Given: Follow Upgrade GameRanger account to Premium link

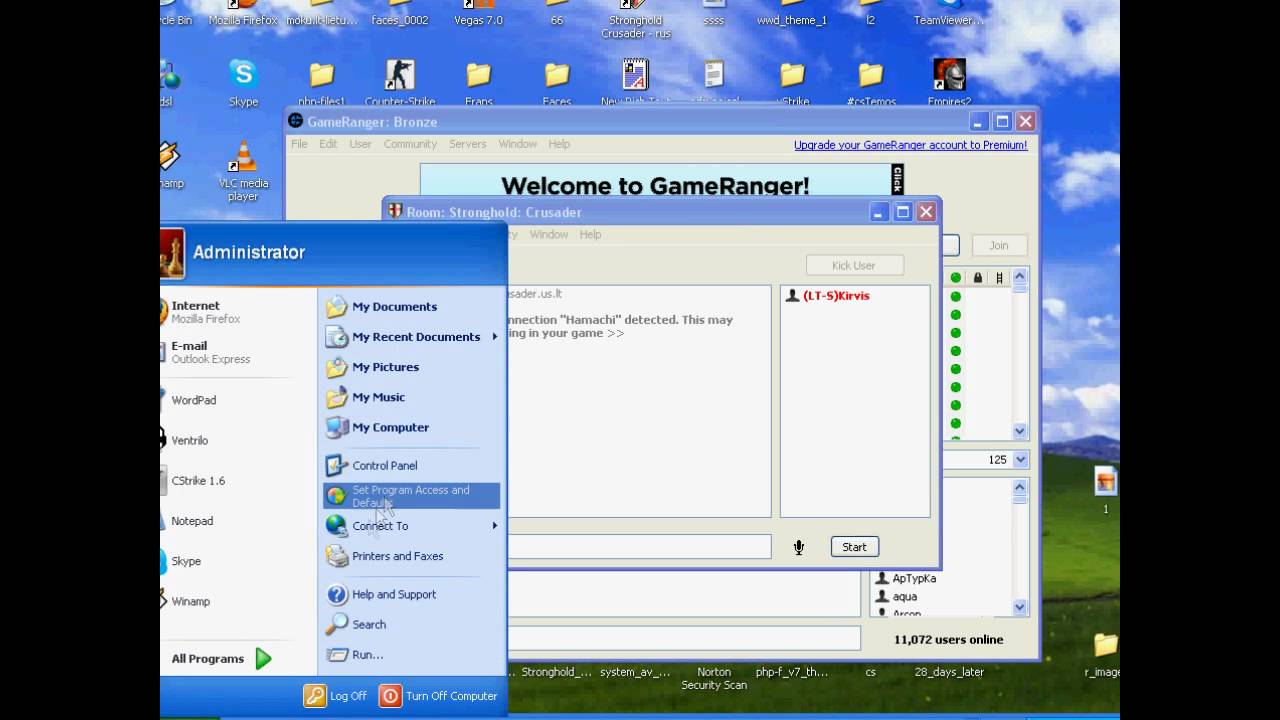Looking at the screenshot, I should (x=910, y=145).
